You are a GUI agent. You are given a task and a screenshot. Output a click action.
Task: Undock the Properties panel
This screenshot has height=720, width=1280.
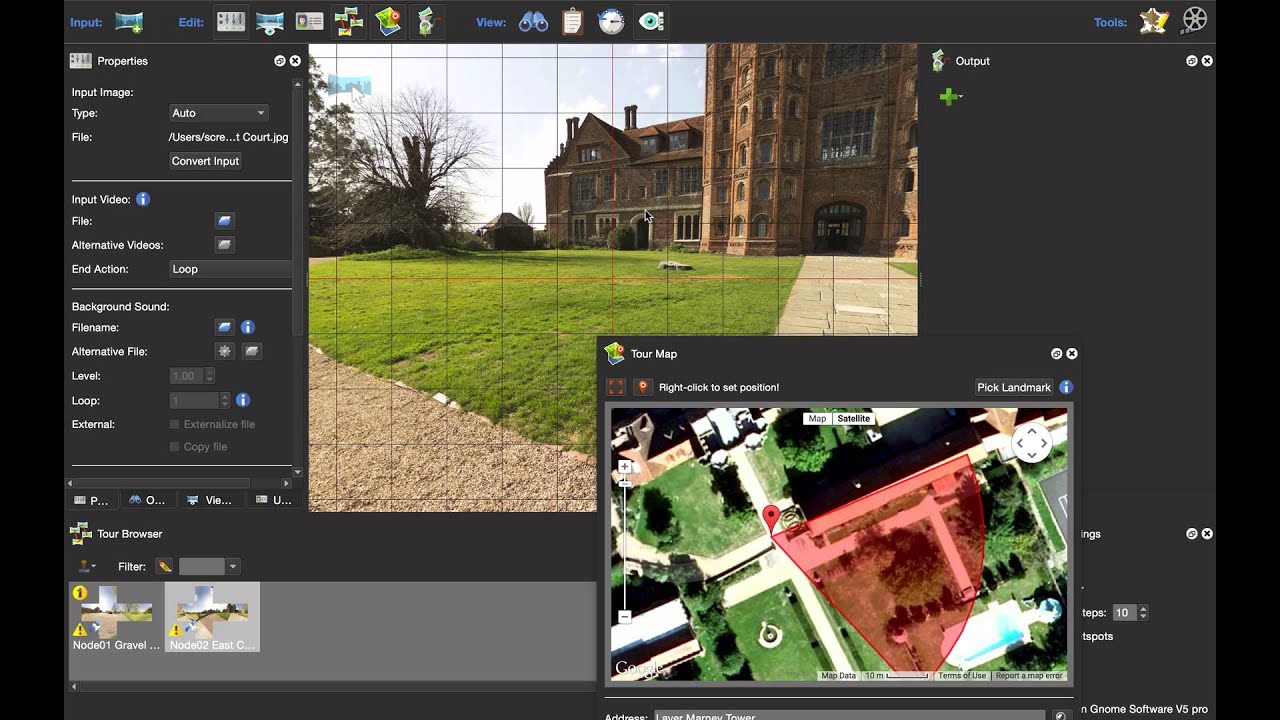click(279, 61)
